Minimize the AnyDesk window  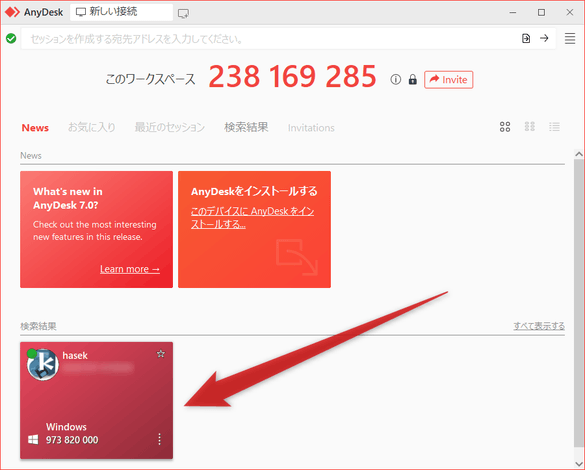513,12
